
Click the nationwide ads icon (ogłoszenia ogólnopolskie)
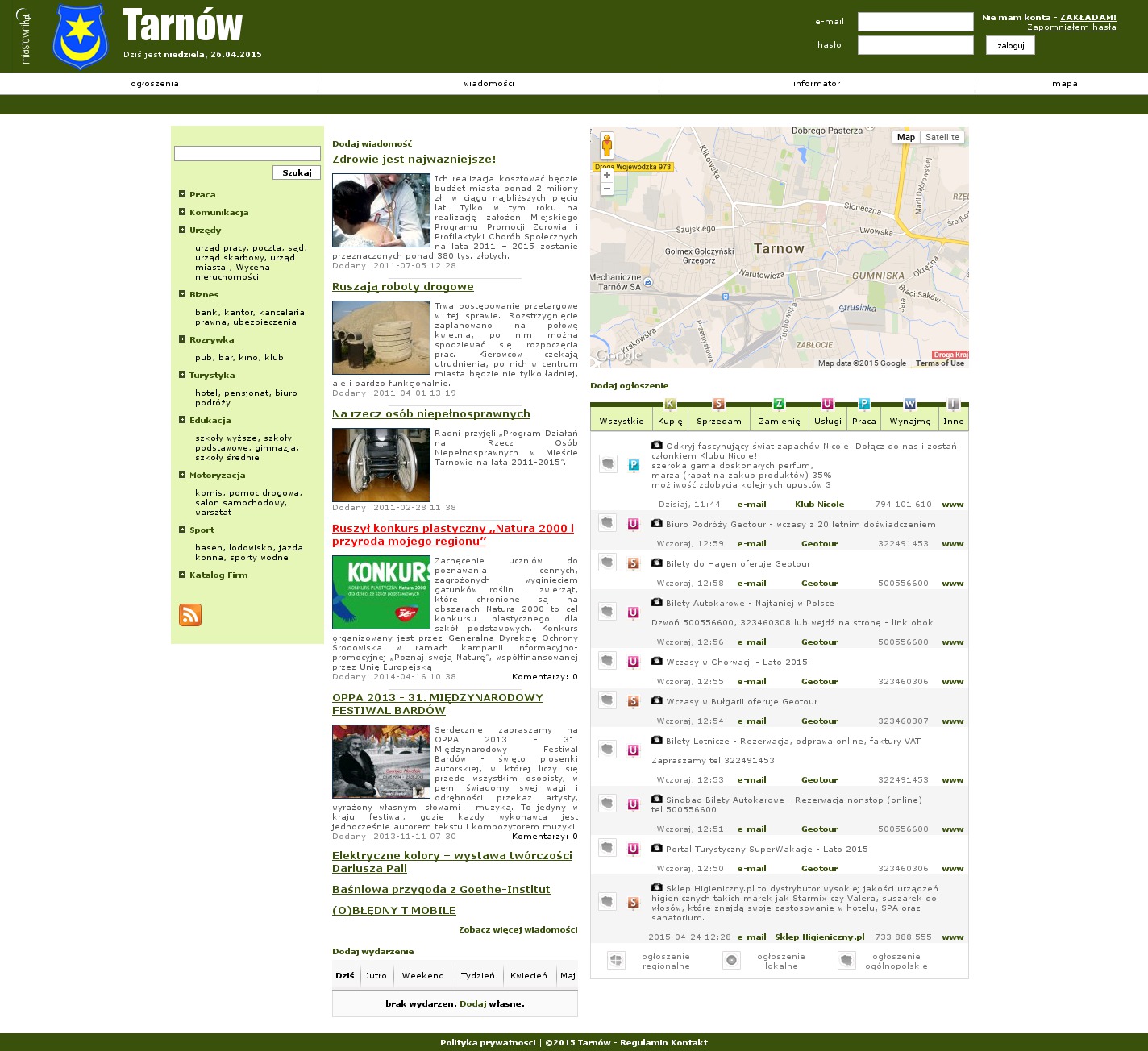point(846,961)
